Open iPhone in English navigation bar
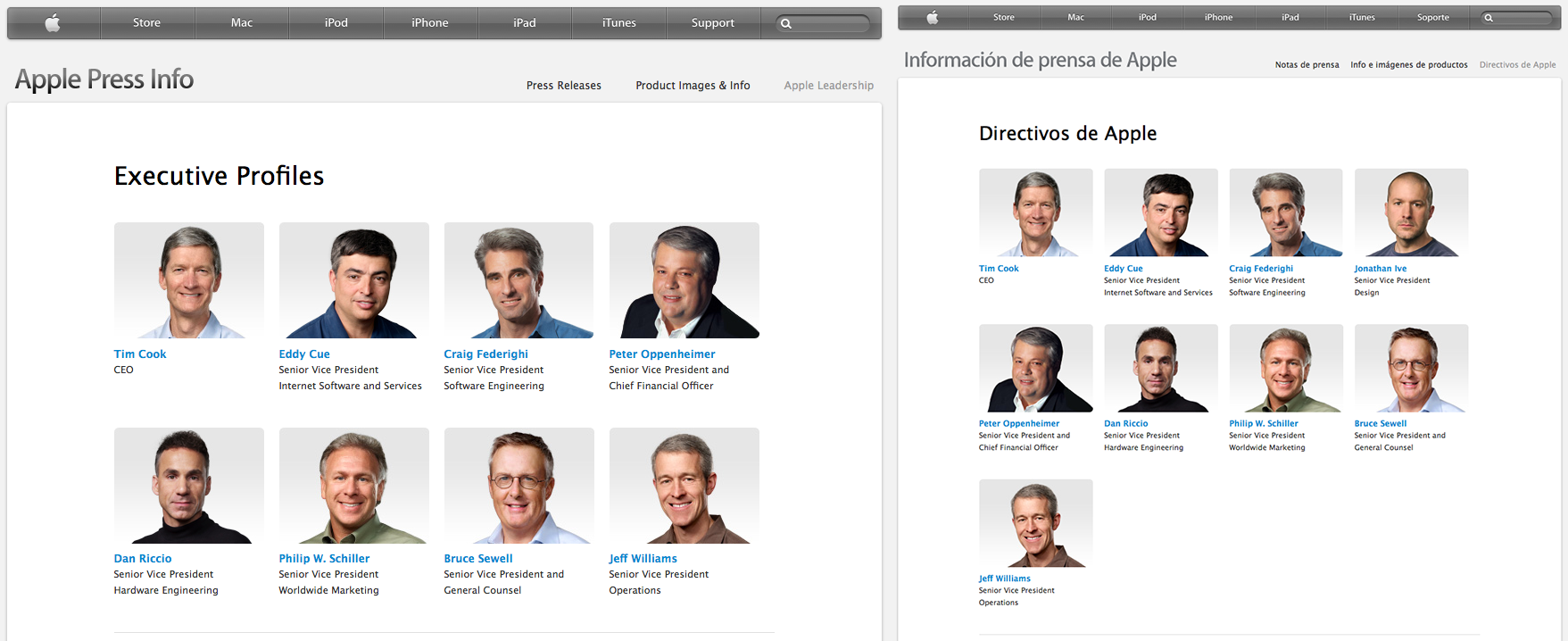 click(x=430, y=23)
